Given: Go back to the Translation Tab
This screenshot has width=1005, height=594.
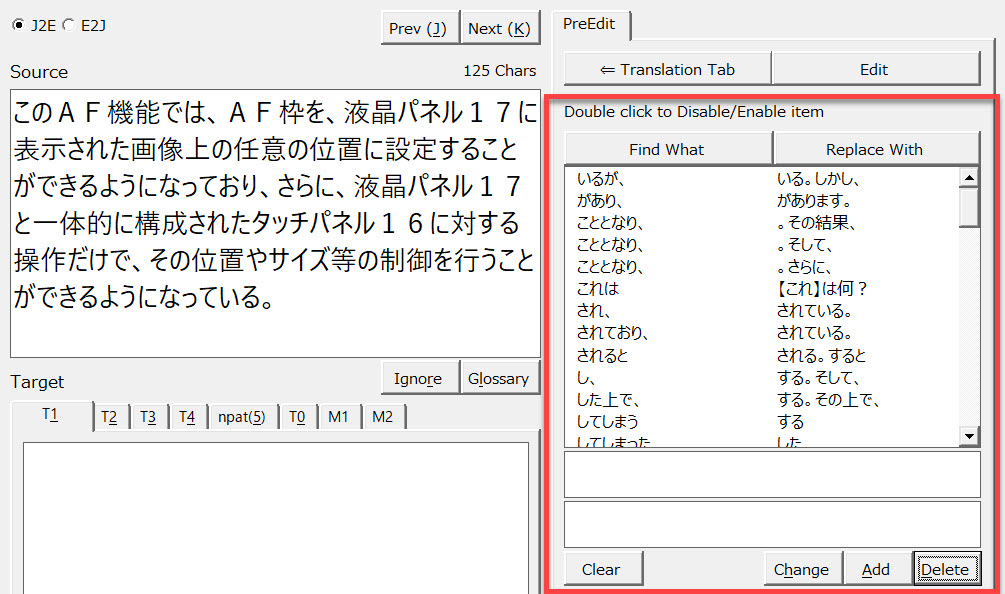Looking at the screenshot, I should (x=667, y=69).
